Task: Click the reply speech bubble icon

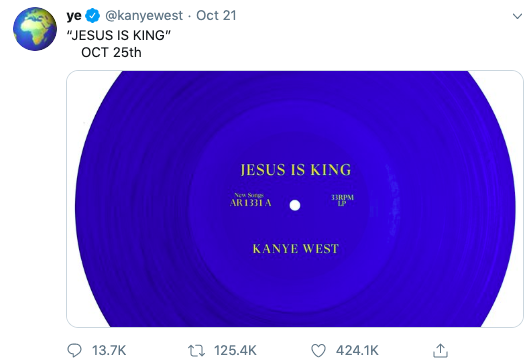Action: click(74, 350)
